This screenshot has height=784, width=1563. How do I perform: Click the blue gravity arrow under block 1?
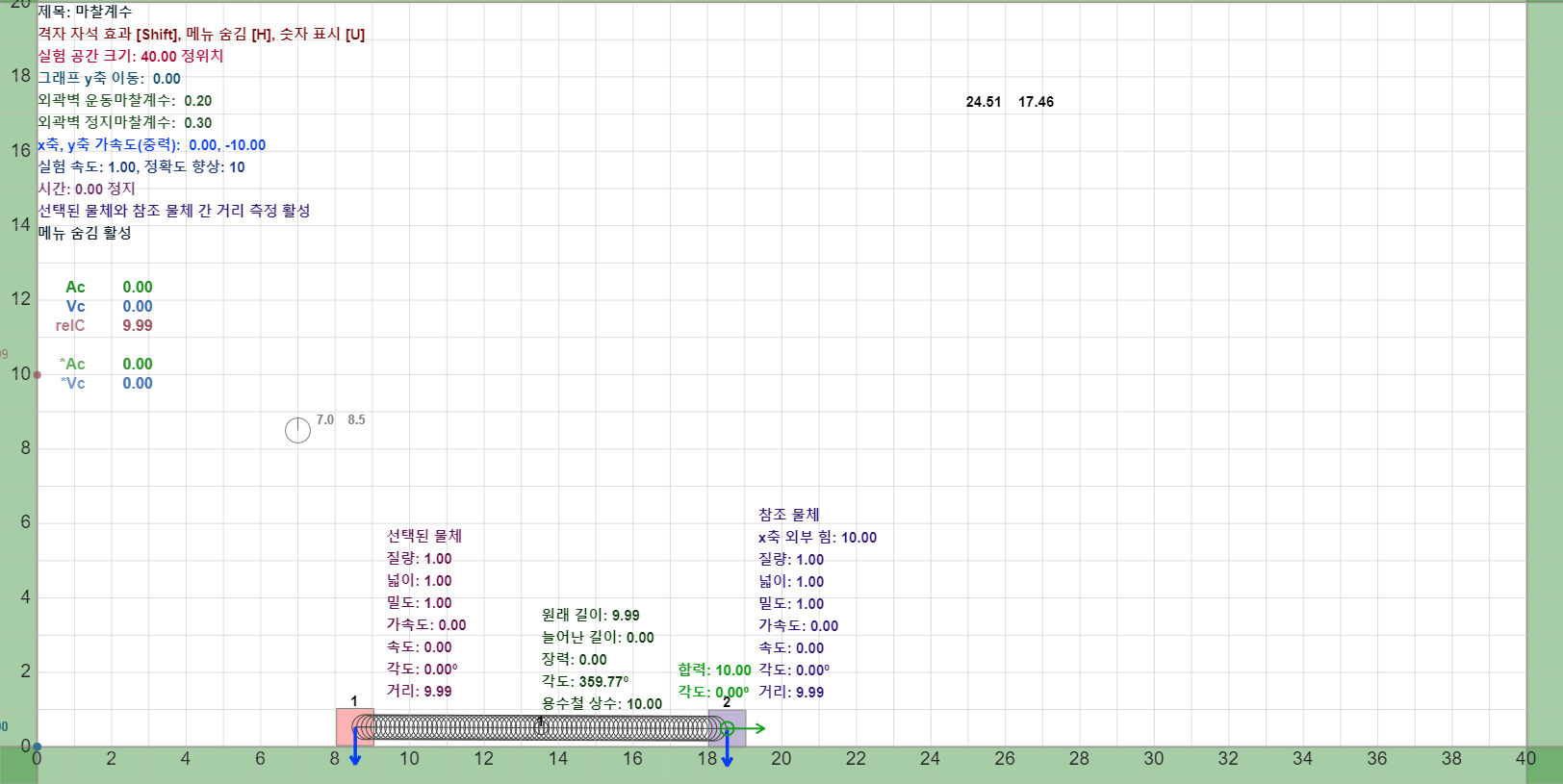(355, 747)
